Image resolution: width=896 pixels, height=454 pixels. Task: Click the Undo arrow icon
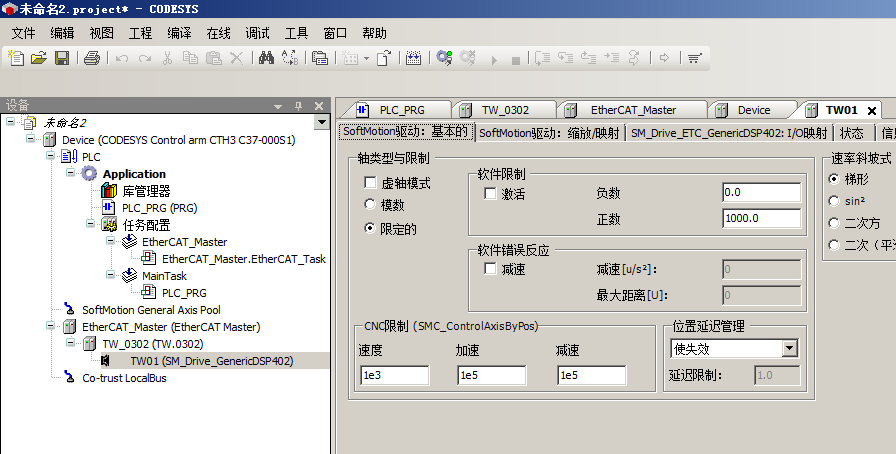[x=121, y=58]
